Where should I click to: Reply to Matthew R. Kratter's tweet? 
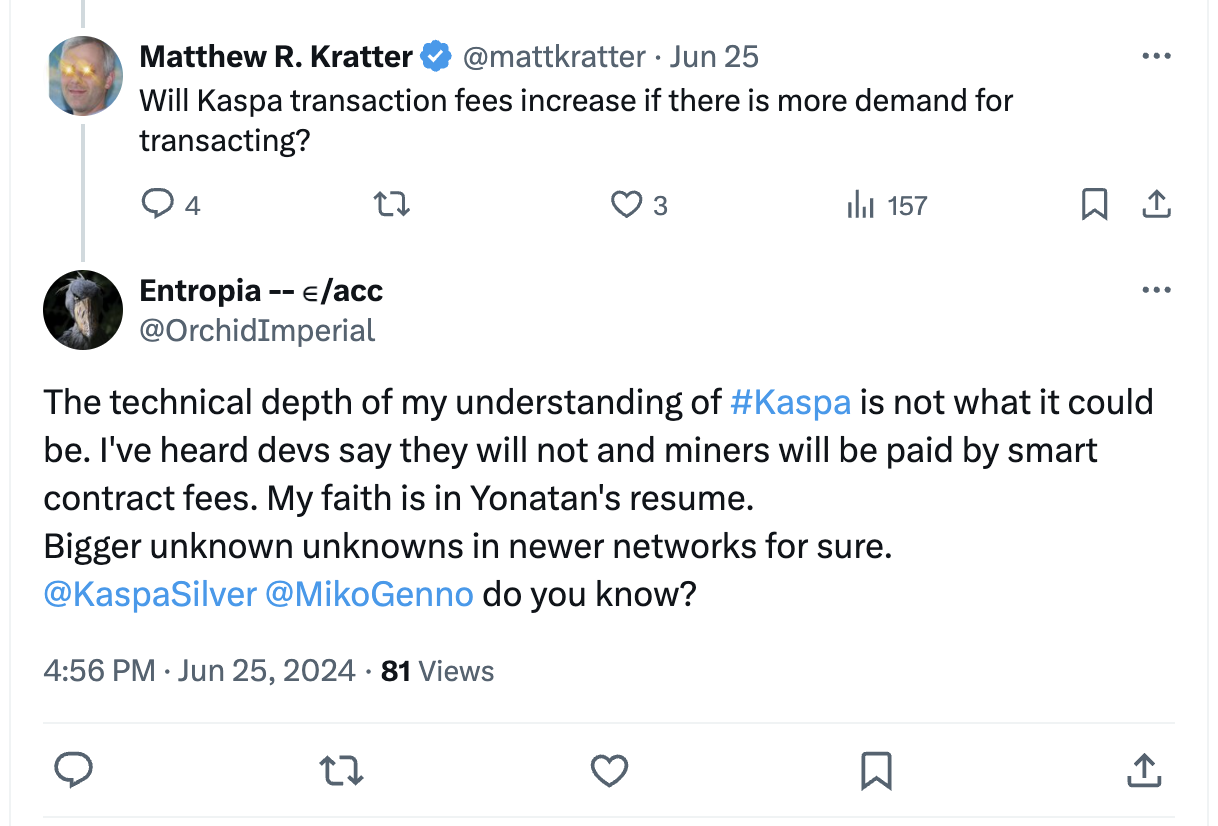[157, 205]
